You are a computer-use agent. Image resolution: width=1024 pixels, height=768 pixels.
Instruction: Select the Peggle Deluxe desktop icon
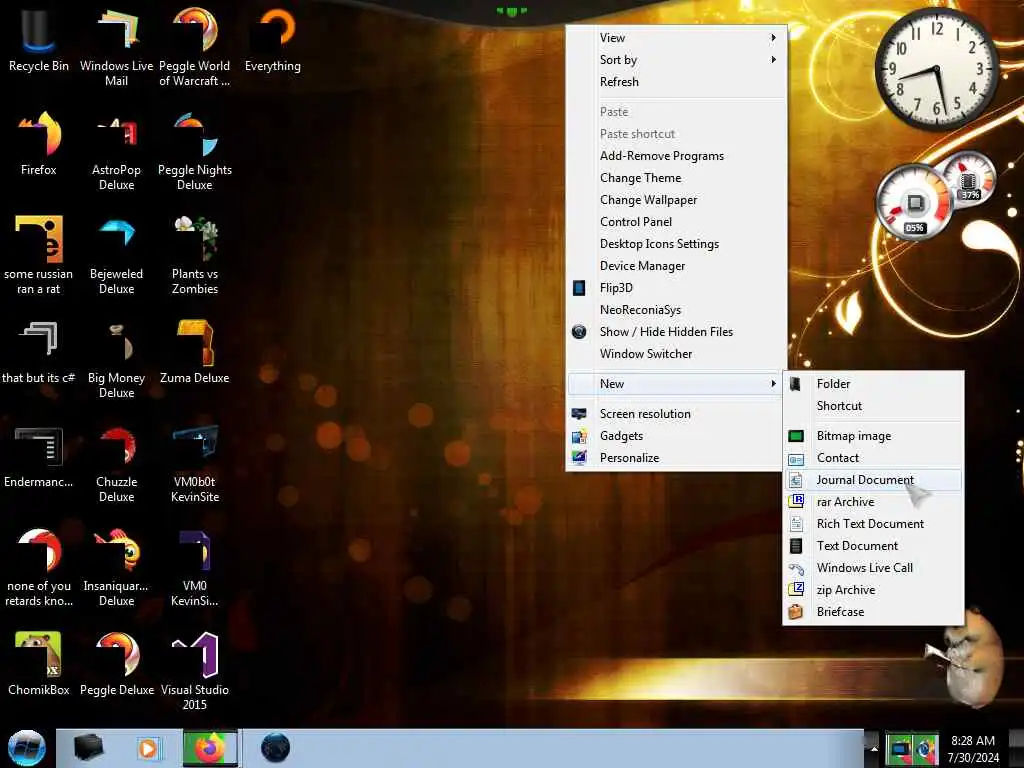pyautogui.click(x=116, y=664)
